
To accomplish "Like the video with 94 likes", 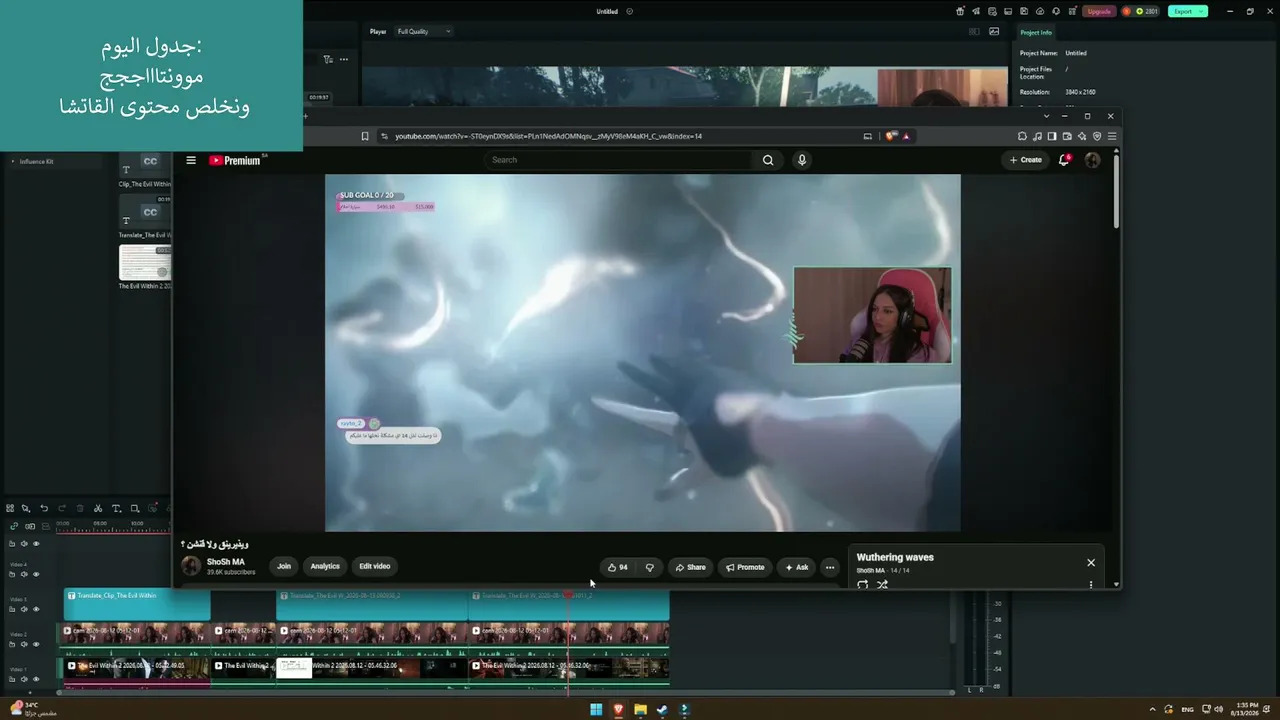I will pyautogui.click(x=618, y=567).
